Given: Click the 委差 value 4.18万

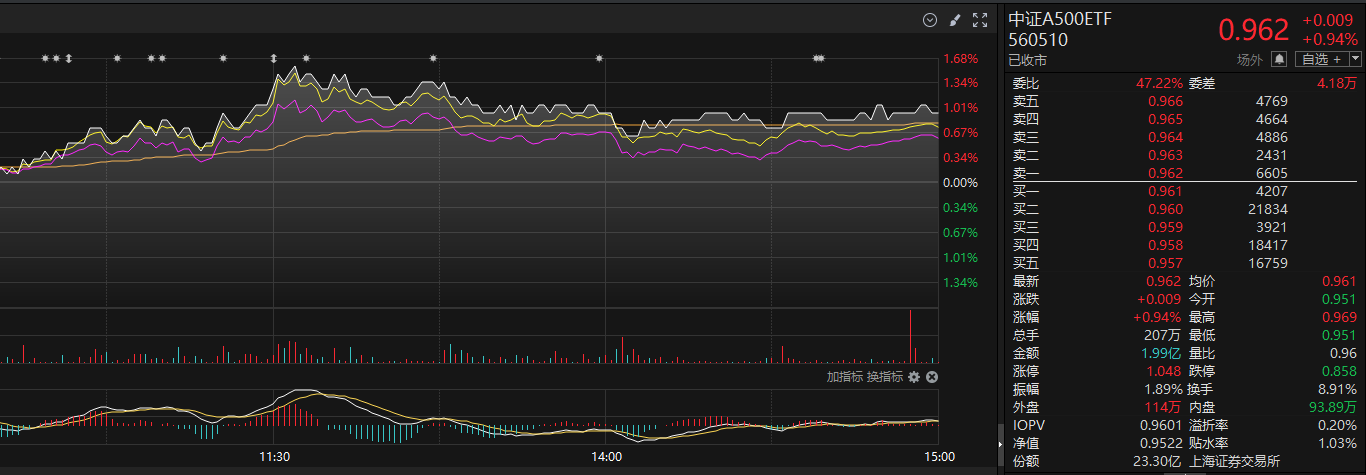Looking at the screenshot, I should (x=1338, y=84).
